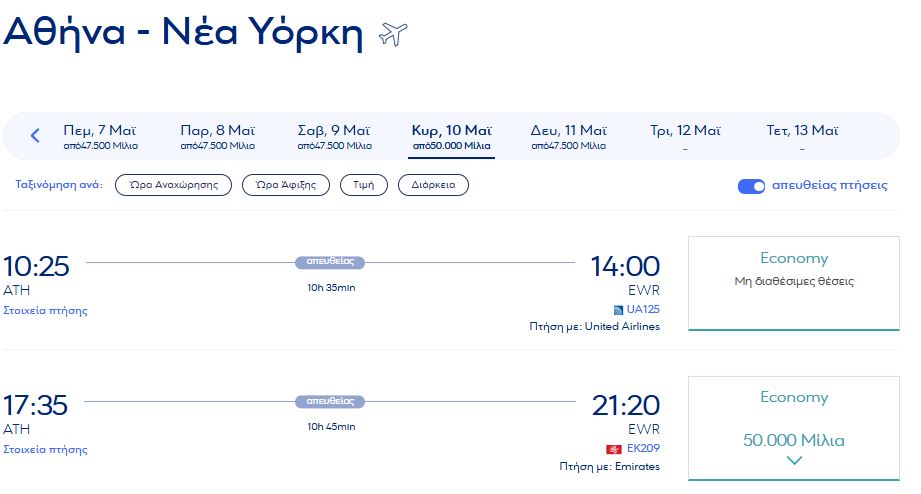Viewport: 921px width, 494px height.
Task: Open Στοιχεία πτήσης for the 17:35 flight
Action: pos(45,449)
